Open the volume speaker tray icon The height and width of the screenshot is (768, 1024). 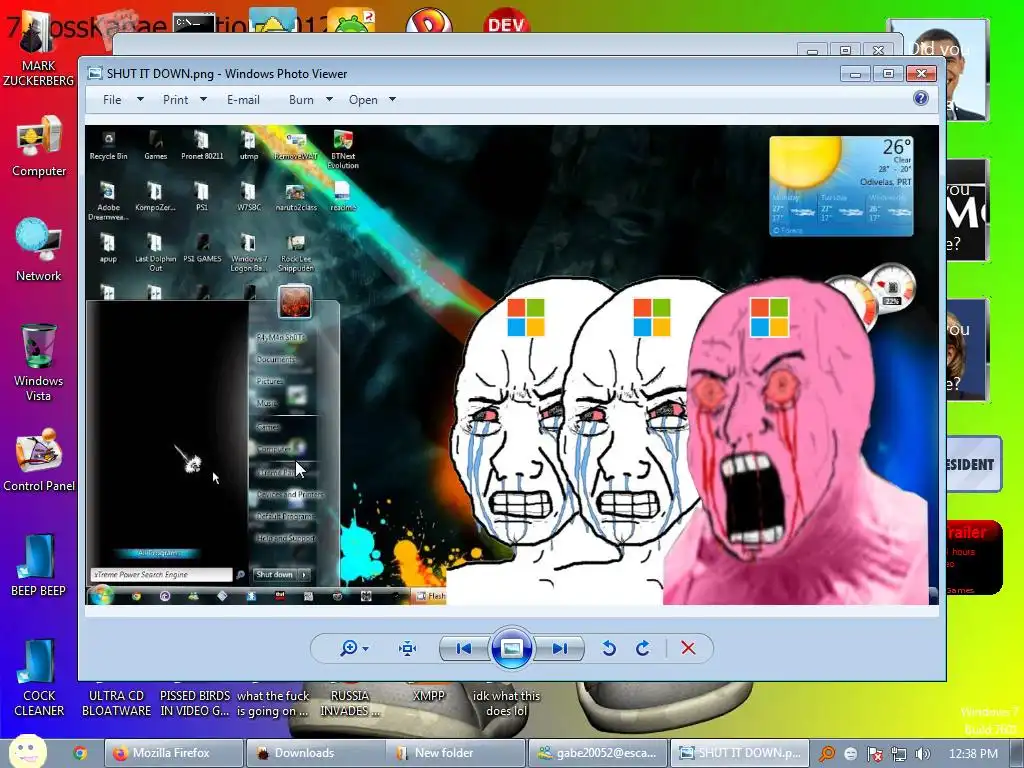(x=922, y=754)
